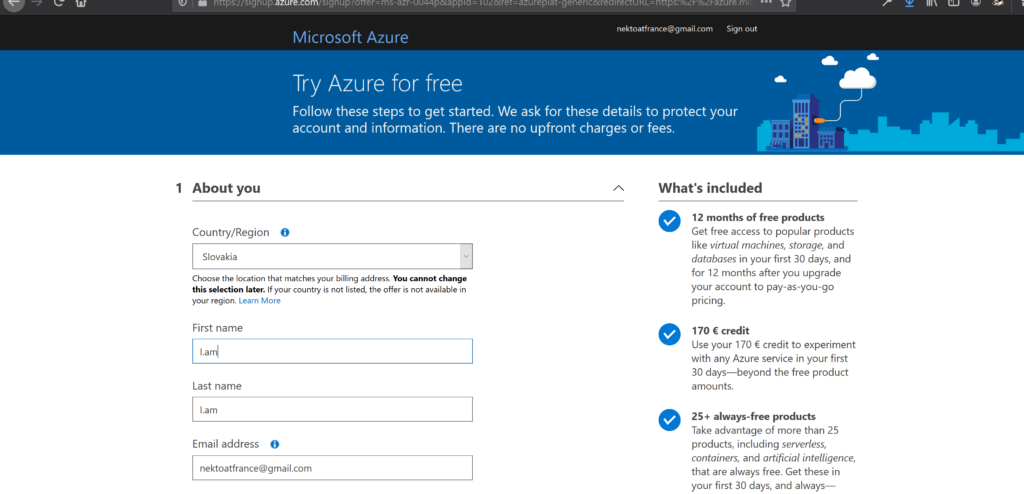Click the Sign out link
Image resolution: width=1024 pixels, height=494 pixels.
741,29
